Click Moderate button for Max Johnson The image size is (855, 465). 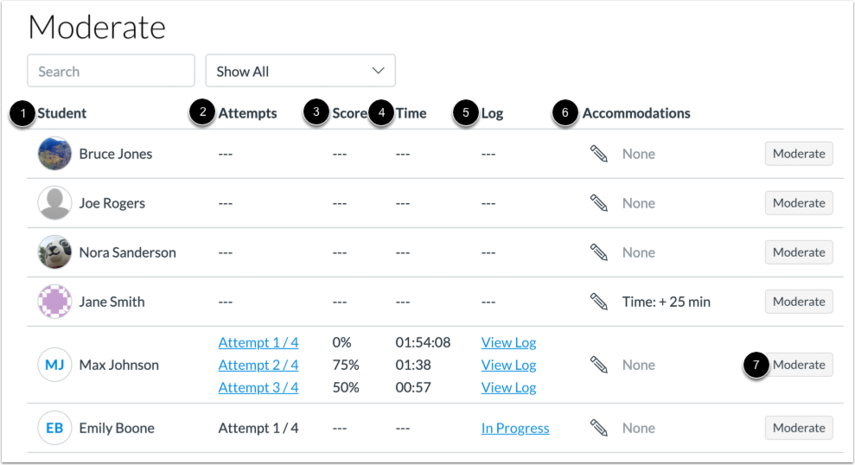[798, 365]
